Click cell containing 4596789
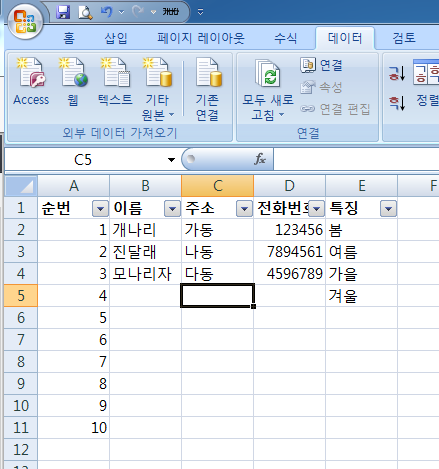 point(290,274)
